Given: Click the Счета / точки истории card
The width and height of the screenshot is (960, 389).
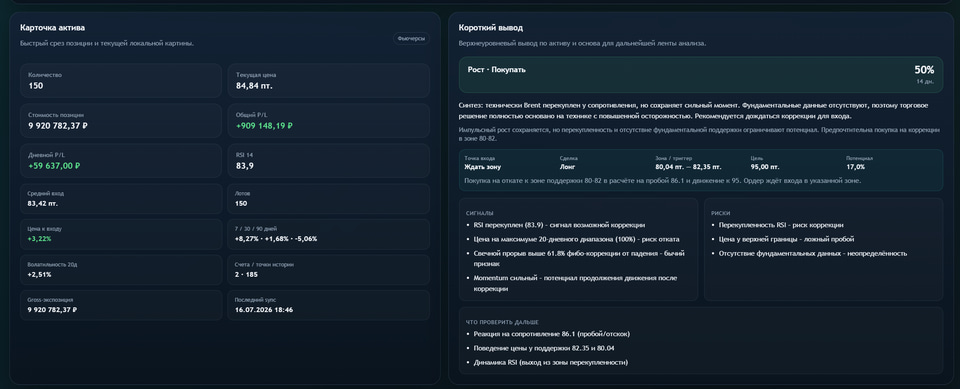Looking at the screenshot, I should [329, 270].
